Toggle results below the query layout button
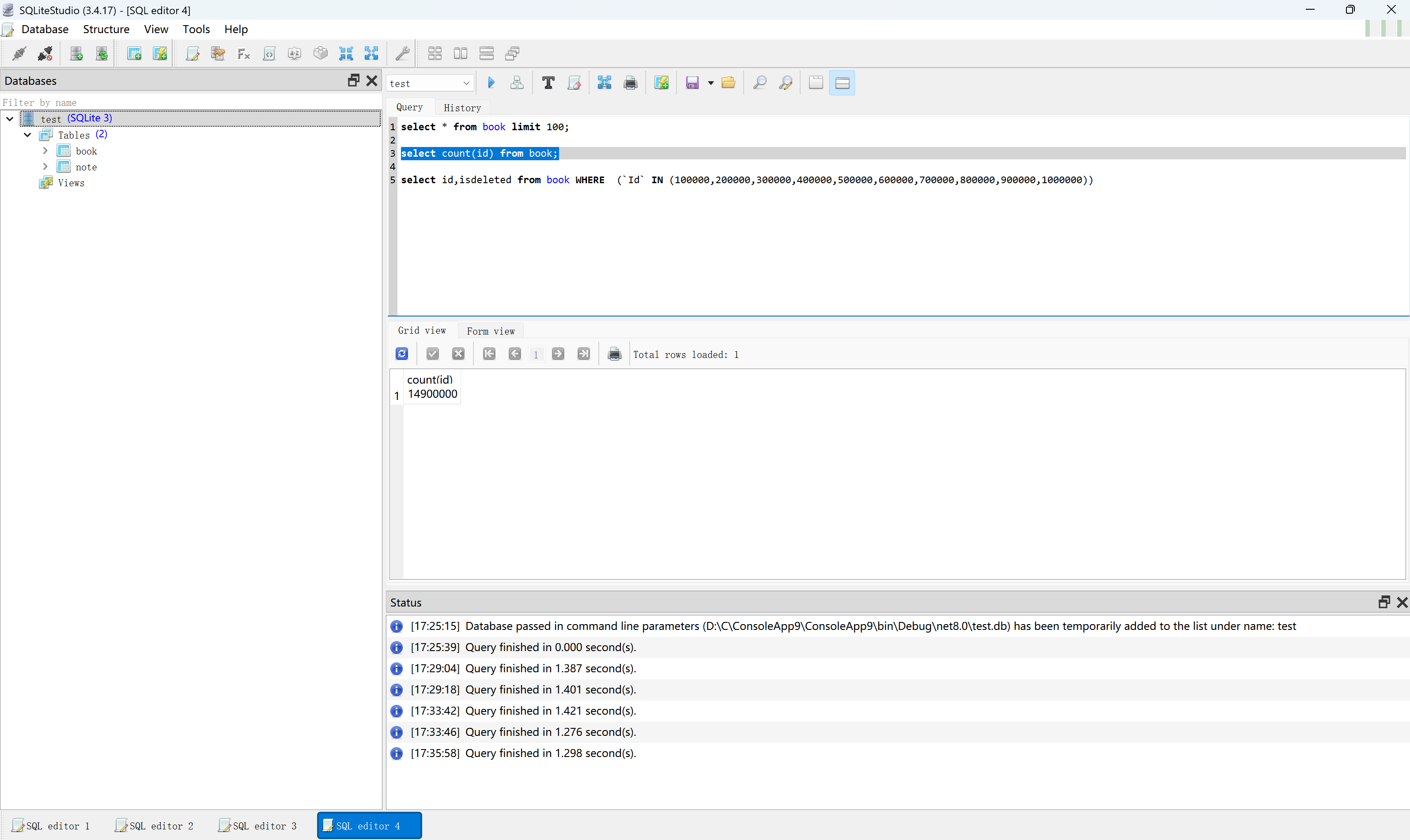 click(x=842, y=83)
